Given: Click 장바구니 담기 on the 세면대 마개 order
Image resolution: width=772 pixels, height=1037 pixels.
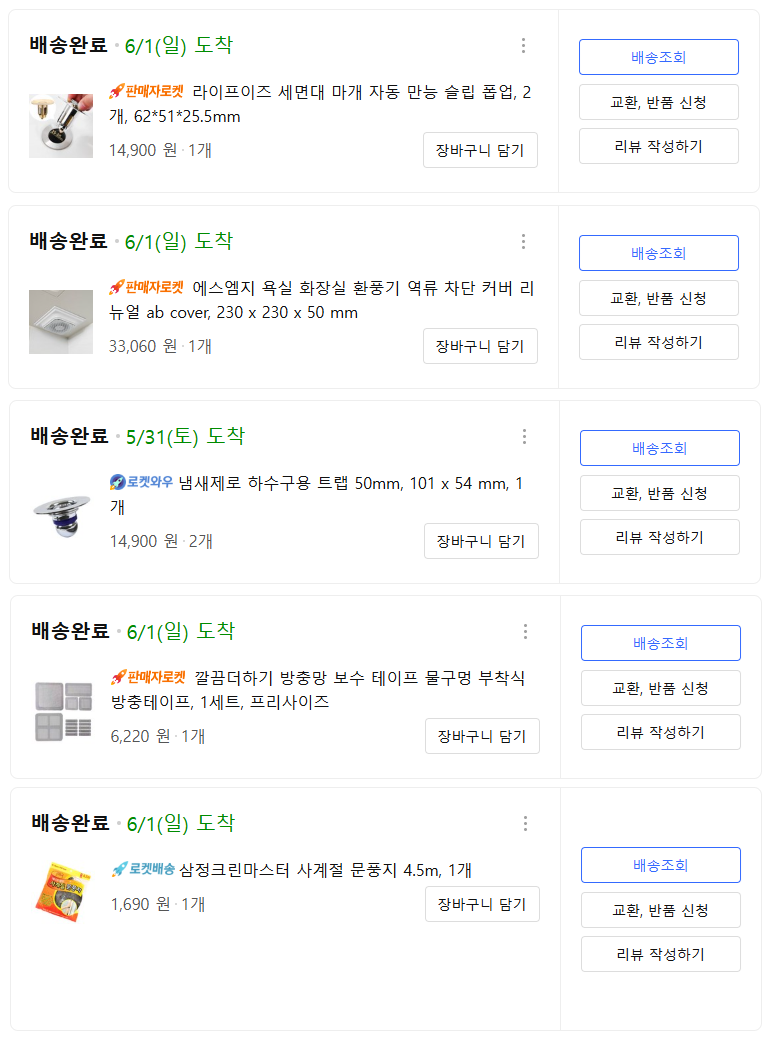Looking at the screenshot, I should click(480, 150).
